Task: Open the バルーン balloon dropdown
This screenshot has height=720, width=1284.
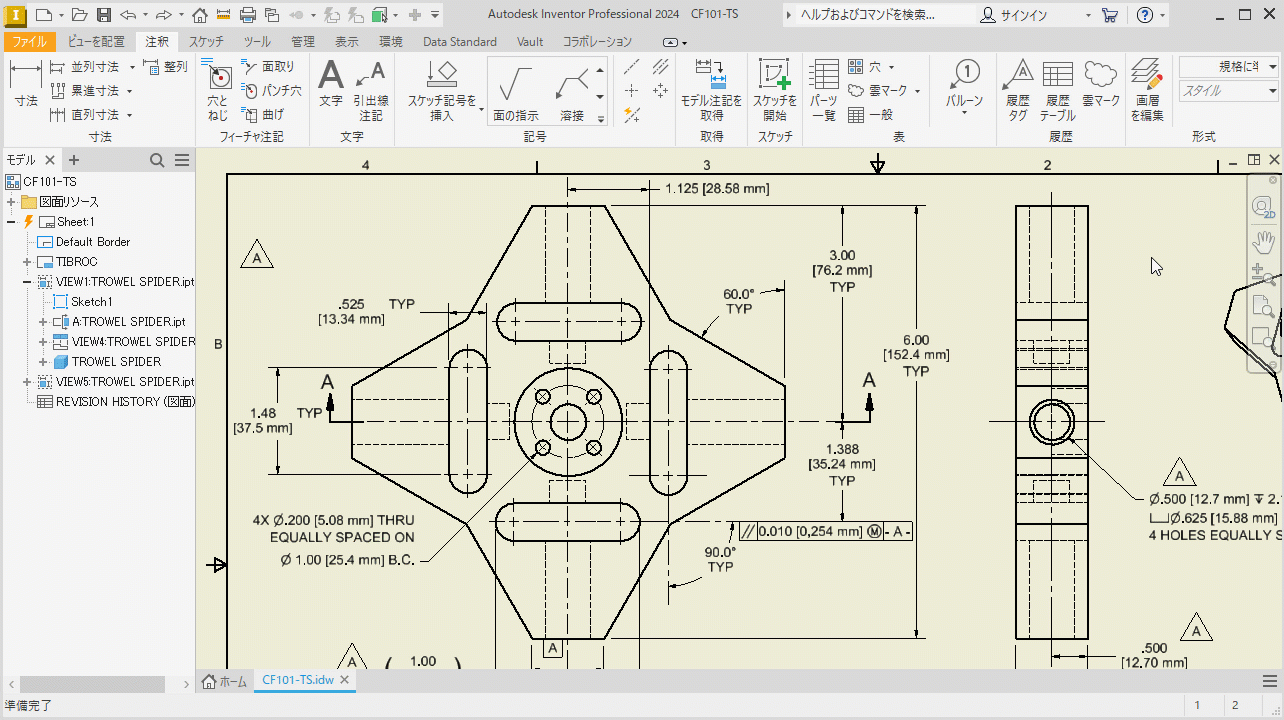Action: tap(965, 113)
